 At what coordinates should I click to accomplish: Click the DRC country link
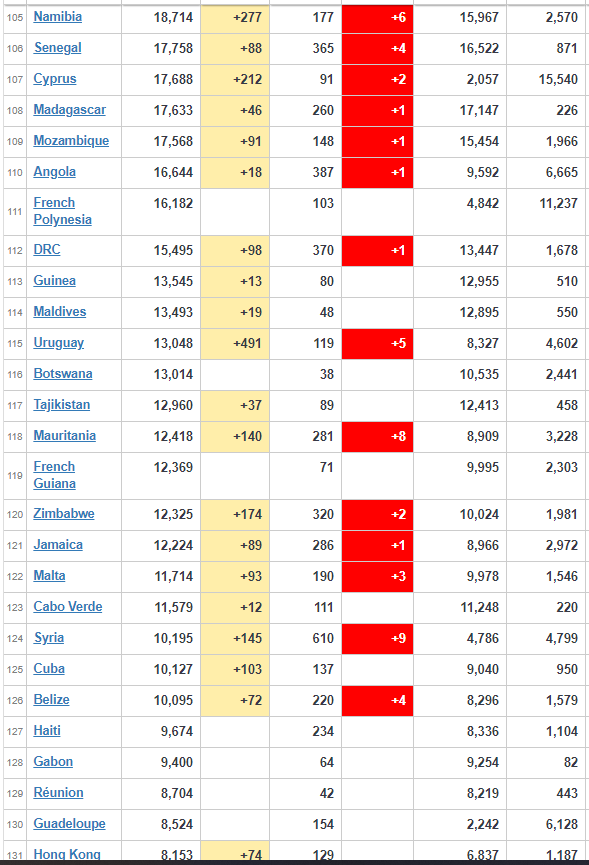click(47, 250)
